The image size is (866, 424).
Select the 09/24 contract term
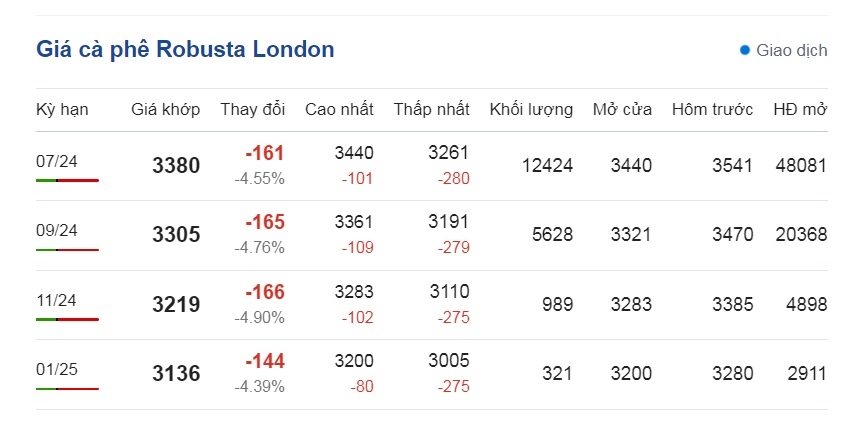tap(57, 231)
